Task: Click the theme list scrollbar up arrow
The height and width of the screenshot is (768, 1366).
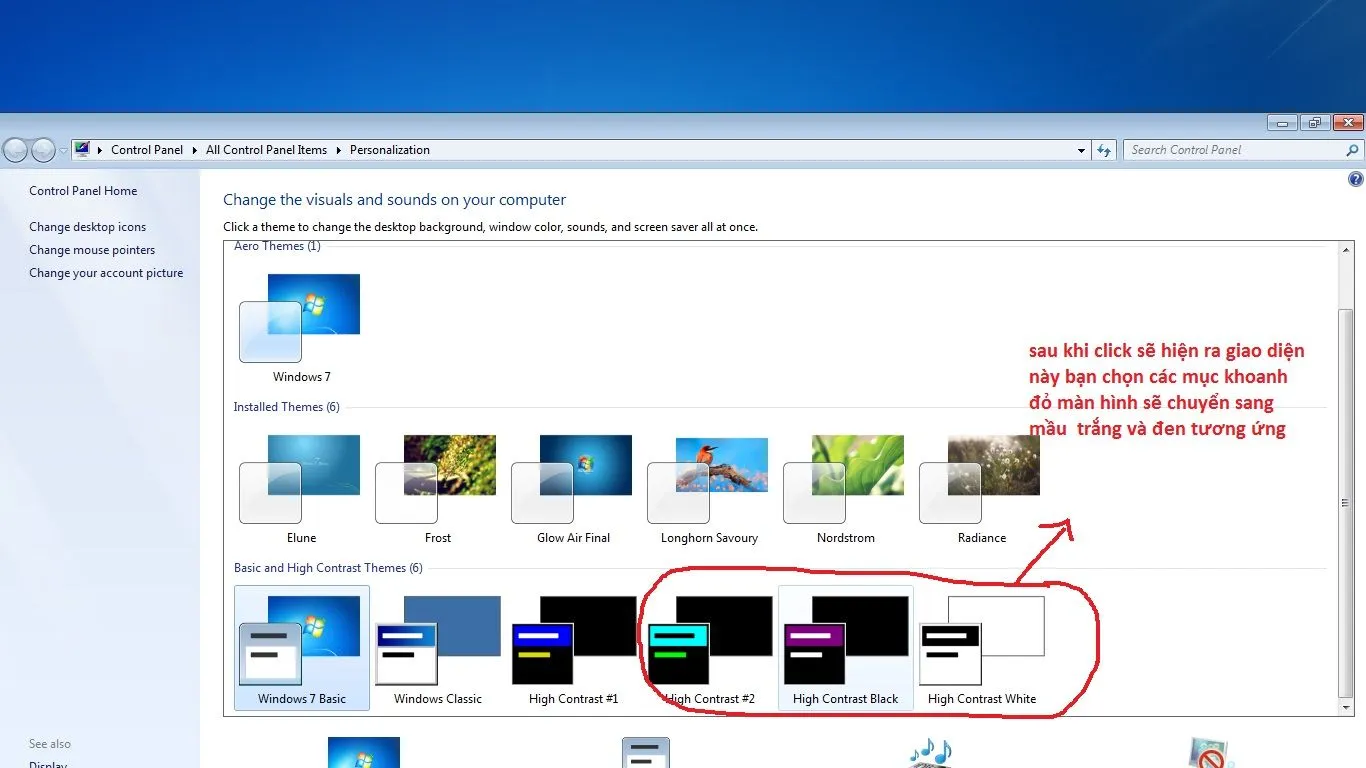Action: click(x=1346, y=250)
